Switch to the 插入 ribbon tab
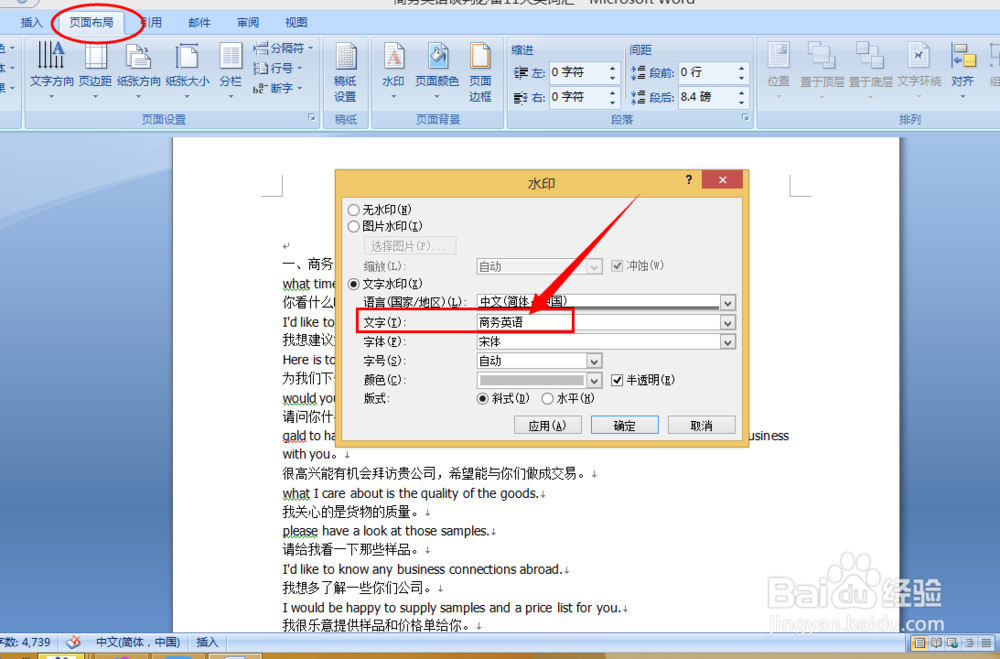This screenshot has width=1000, height=659. click(31, 22)
